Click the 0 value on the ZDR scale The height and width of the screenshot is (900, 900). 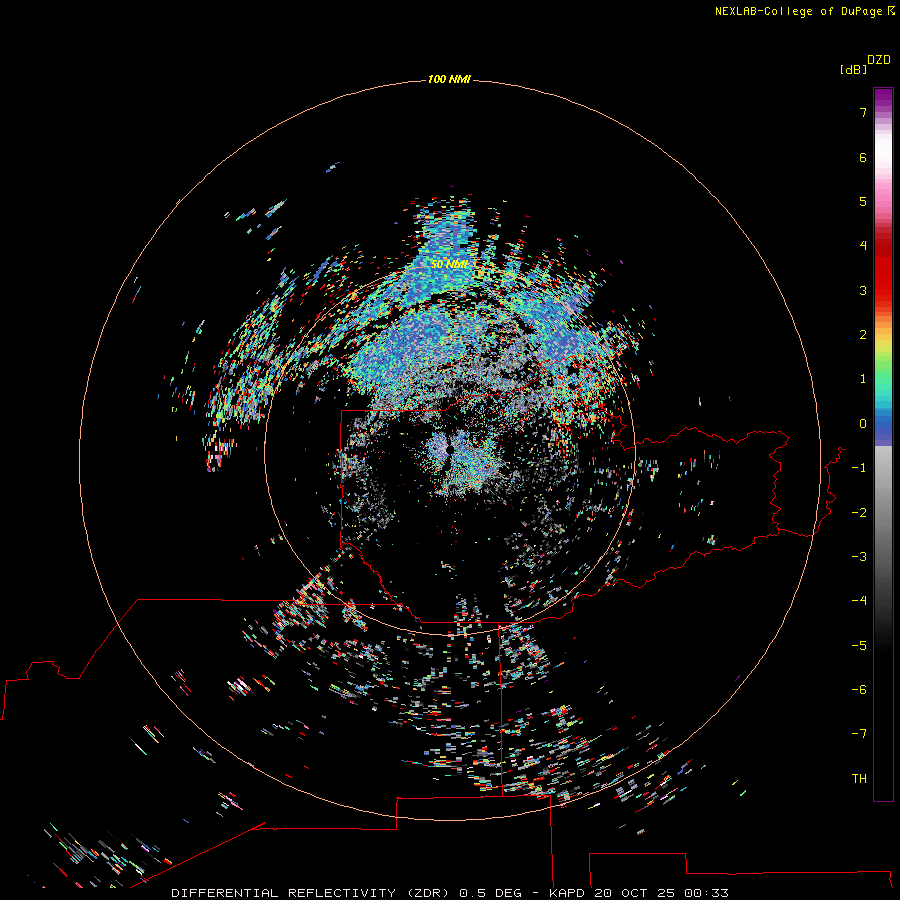tap(863, 424)
